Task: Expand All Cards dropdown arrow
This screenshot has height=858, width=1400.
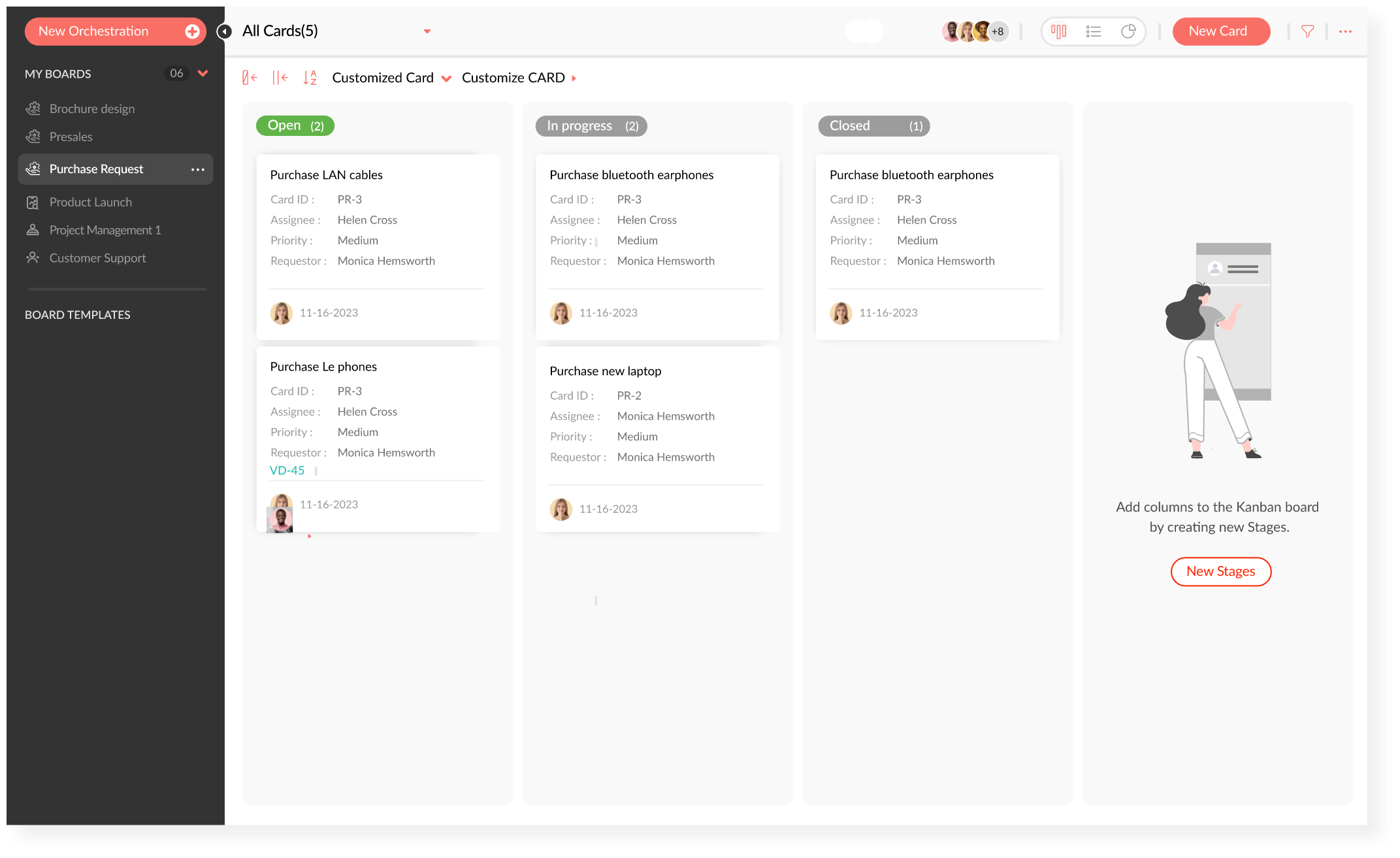Action: click(x=427, y=31)
